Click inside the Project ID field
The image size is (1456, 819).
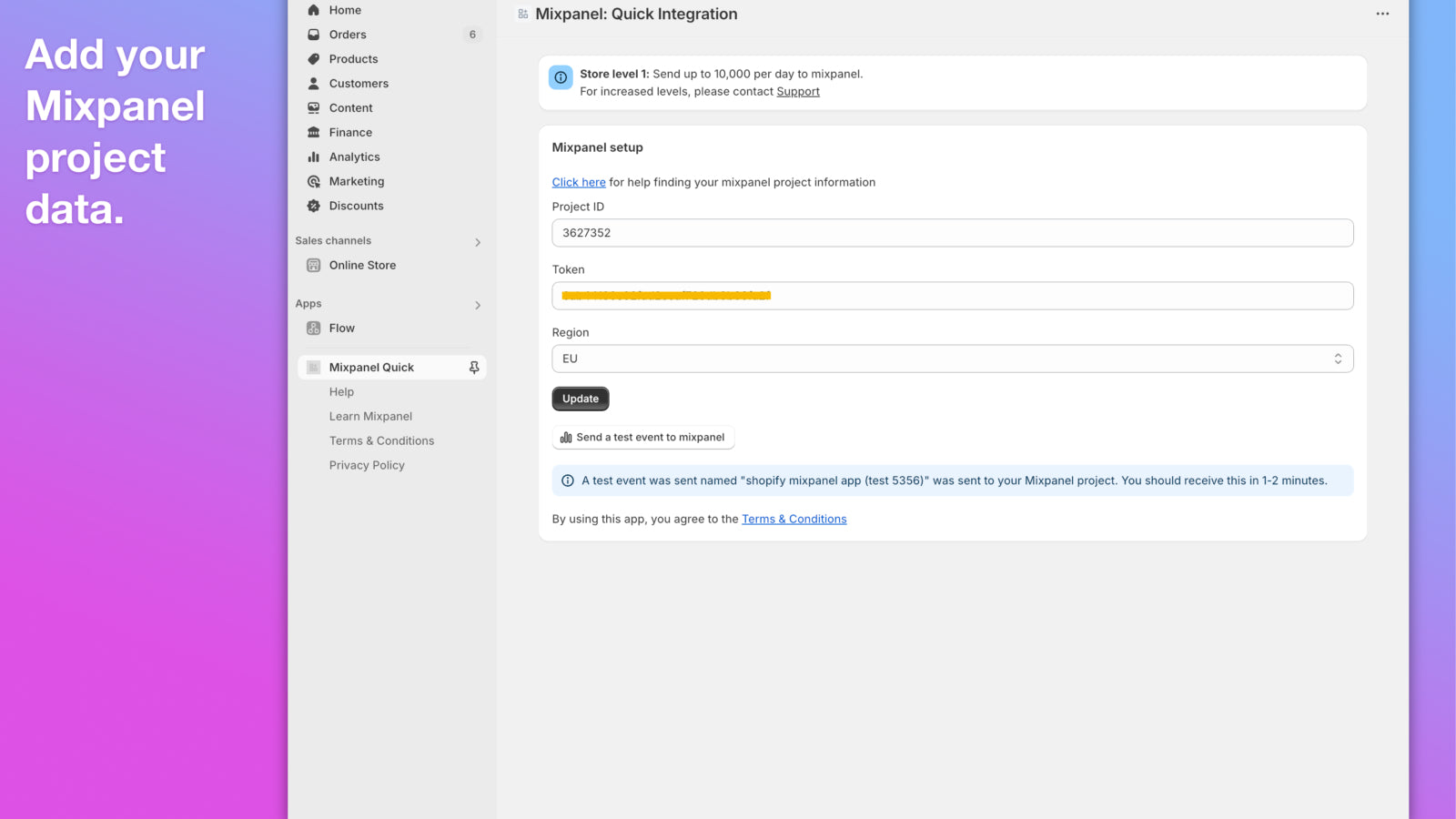(952, 233)
